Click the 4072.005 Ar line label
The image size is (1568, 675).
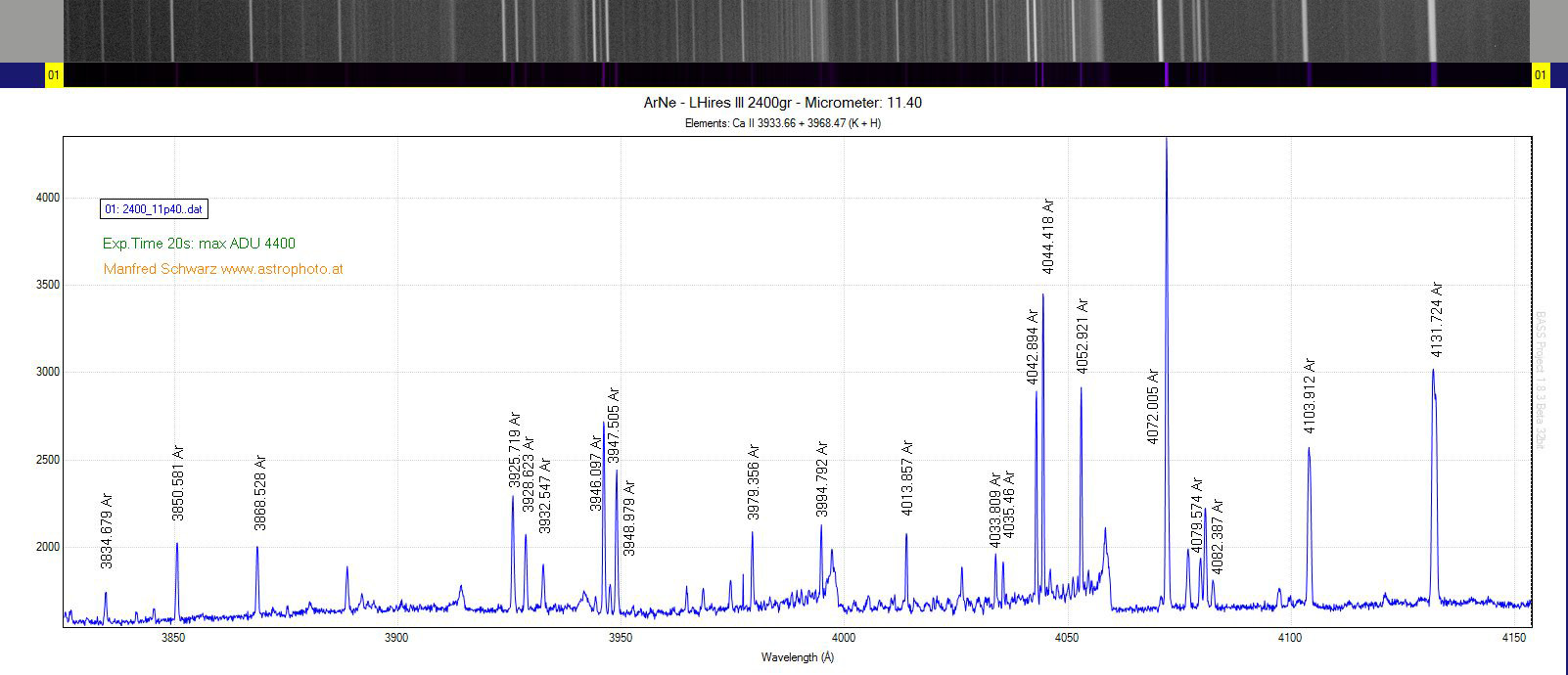[x=1152, y=406]
